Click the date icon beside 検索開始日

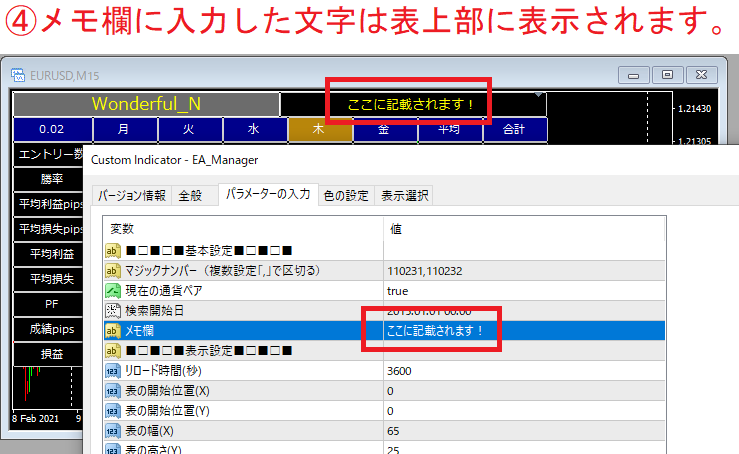113,311
